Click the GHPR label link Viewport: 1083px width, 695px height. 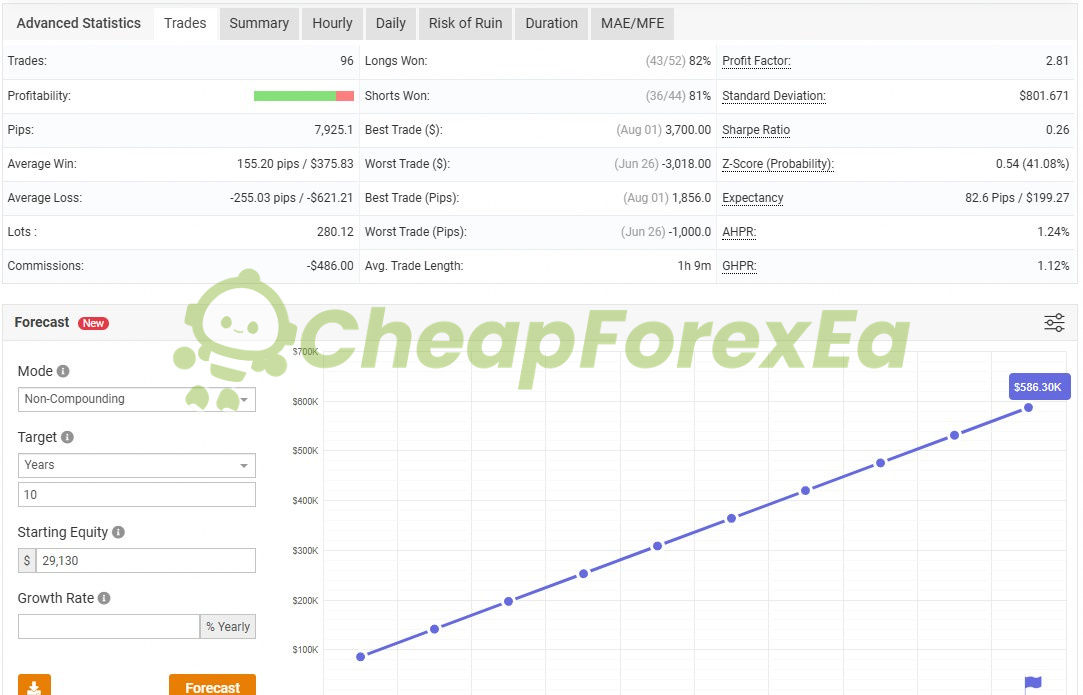(739, 266)
